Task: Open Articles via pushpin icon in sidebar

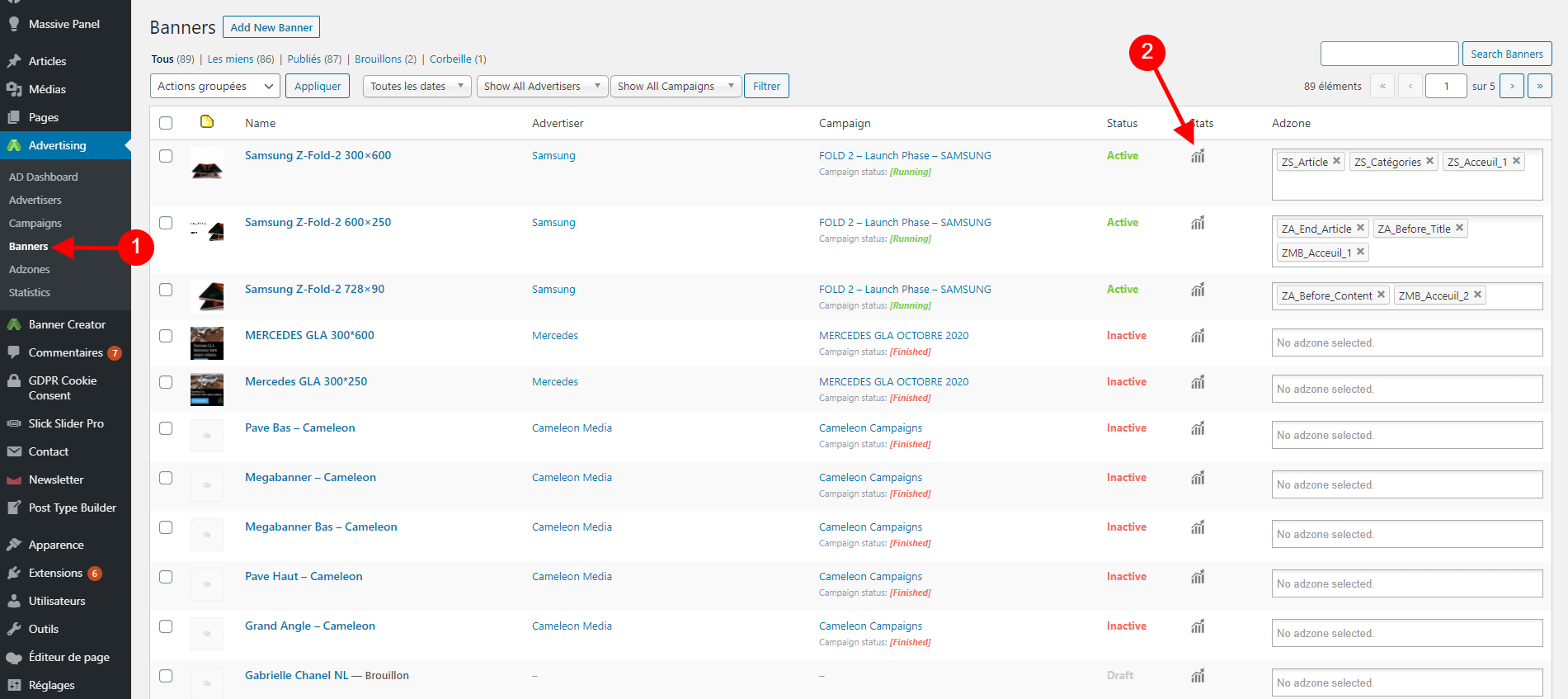Action: pyautogui.click(x=14, y=61)
